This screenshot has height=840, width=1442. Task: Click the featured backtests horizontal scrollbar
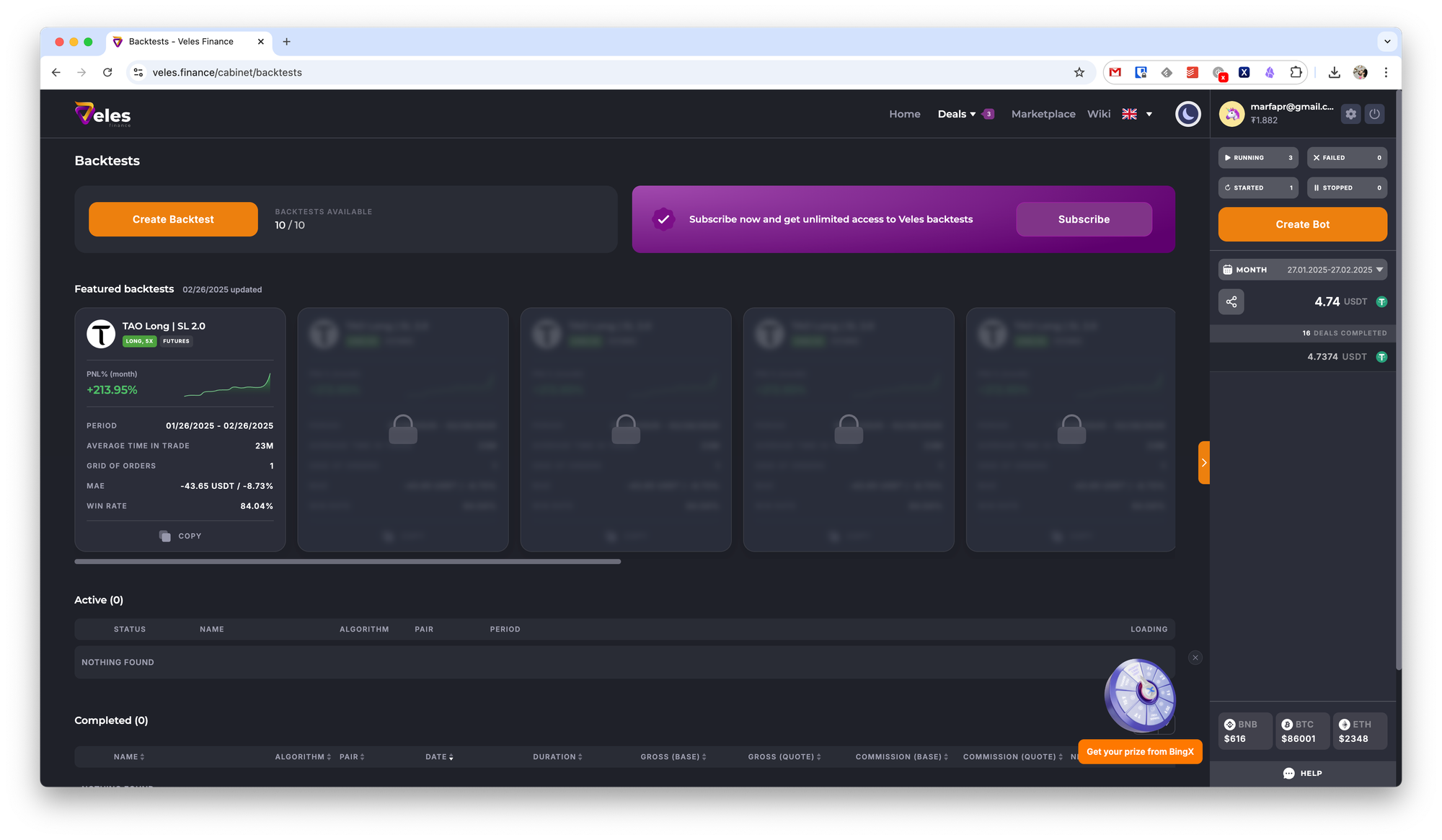(348, 561)
